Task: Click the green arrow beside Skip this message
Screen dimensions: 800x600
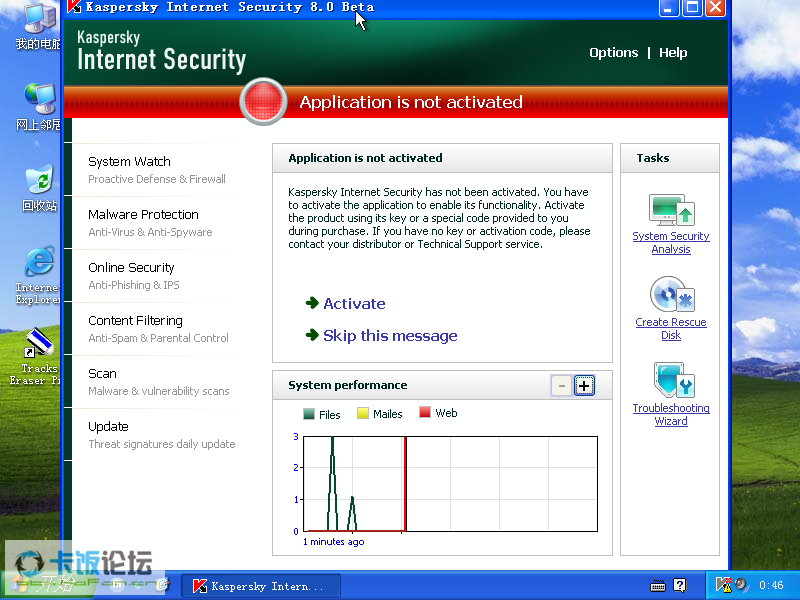Action: click(x=312, y=335)
